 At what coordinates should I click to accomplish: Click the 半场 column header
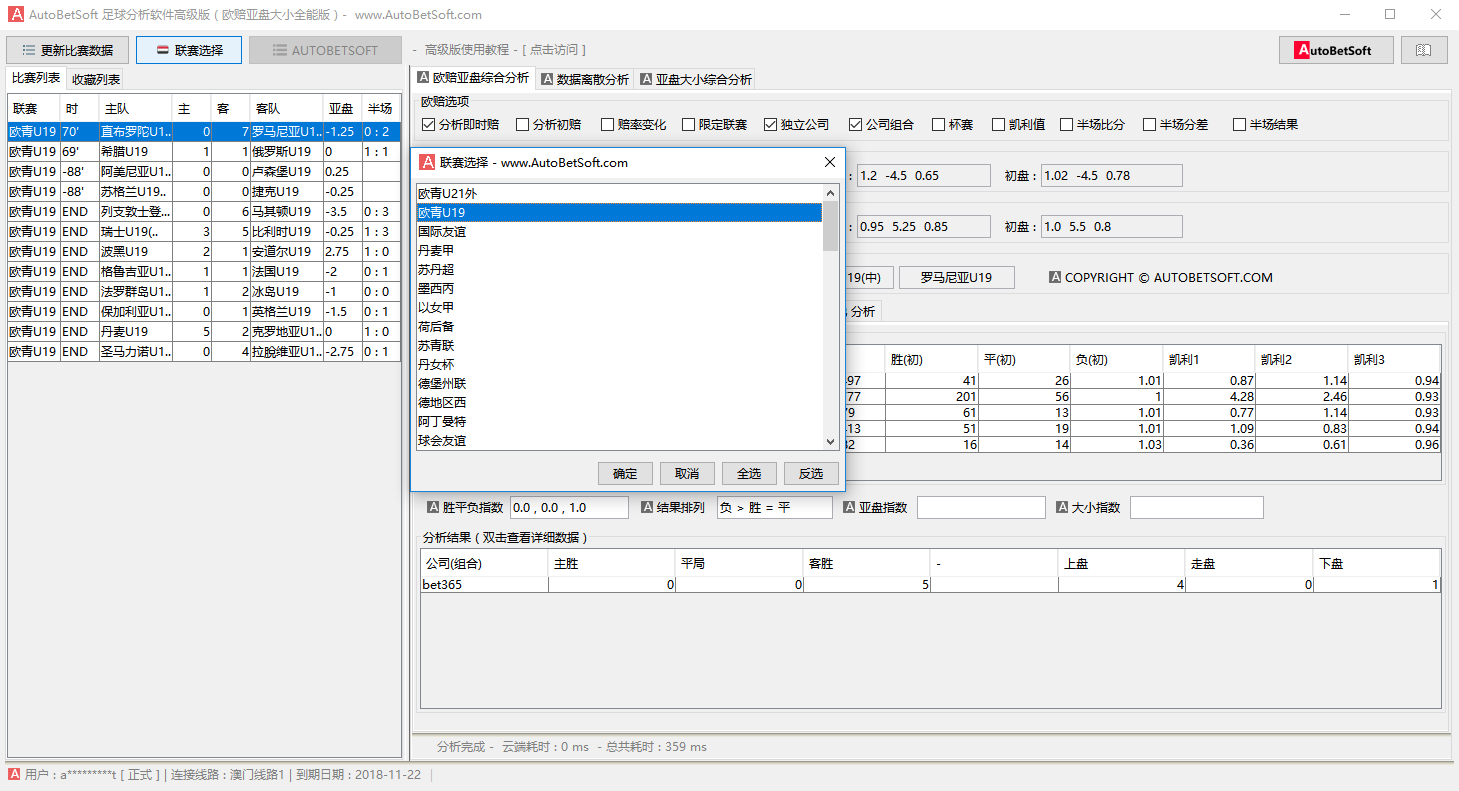pyautogui.click(x=381, y=108)
